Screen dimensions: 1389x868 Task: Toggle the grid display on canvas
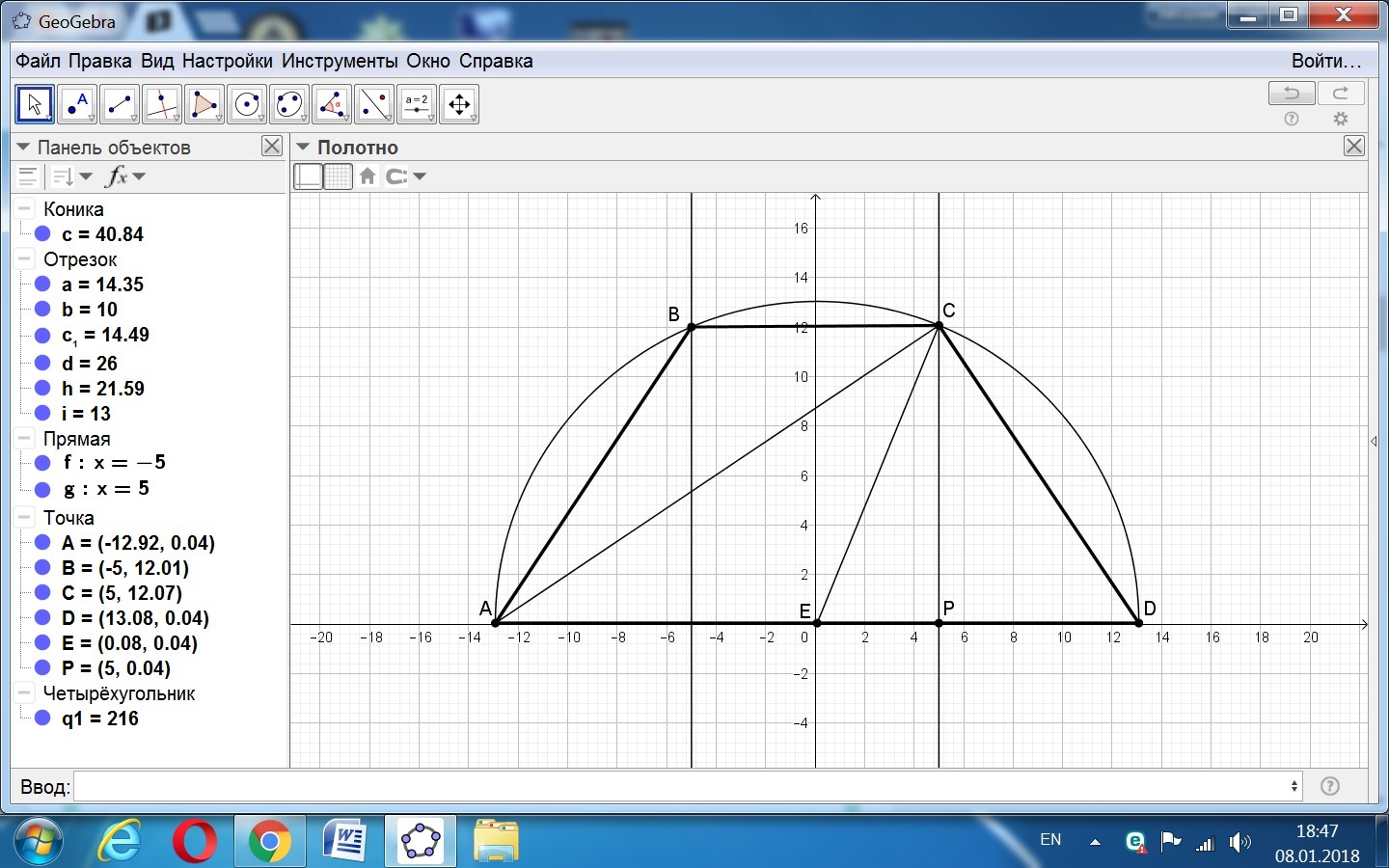(338, 176)
